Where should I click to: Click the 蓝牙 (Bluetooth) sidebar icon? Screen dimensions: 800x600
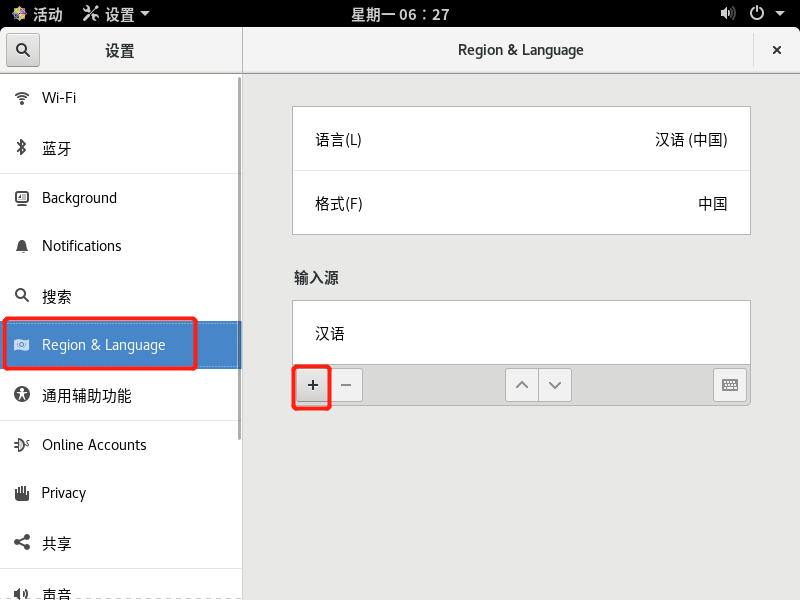tap(20, 147)
